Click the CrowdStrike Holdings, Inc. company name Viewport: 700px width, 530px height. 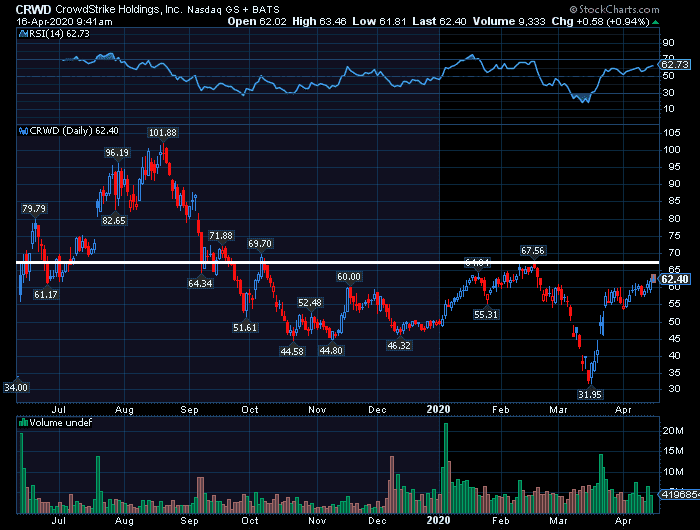coord(119,9)
